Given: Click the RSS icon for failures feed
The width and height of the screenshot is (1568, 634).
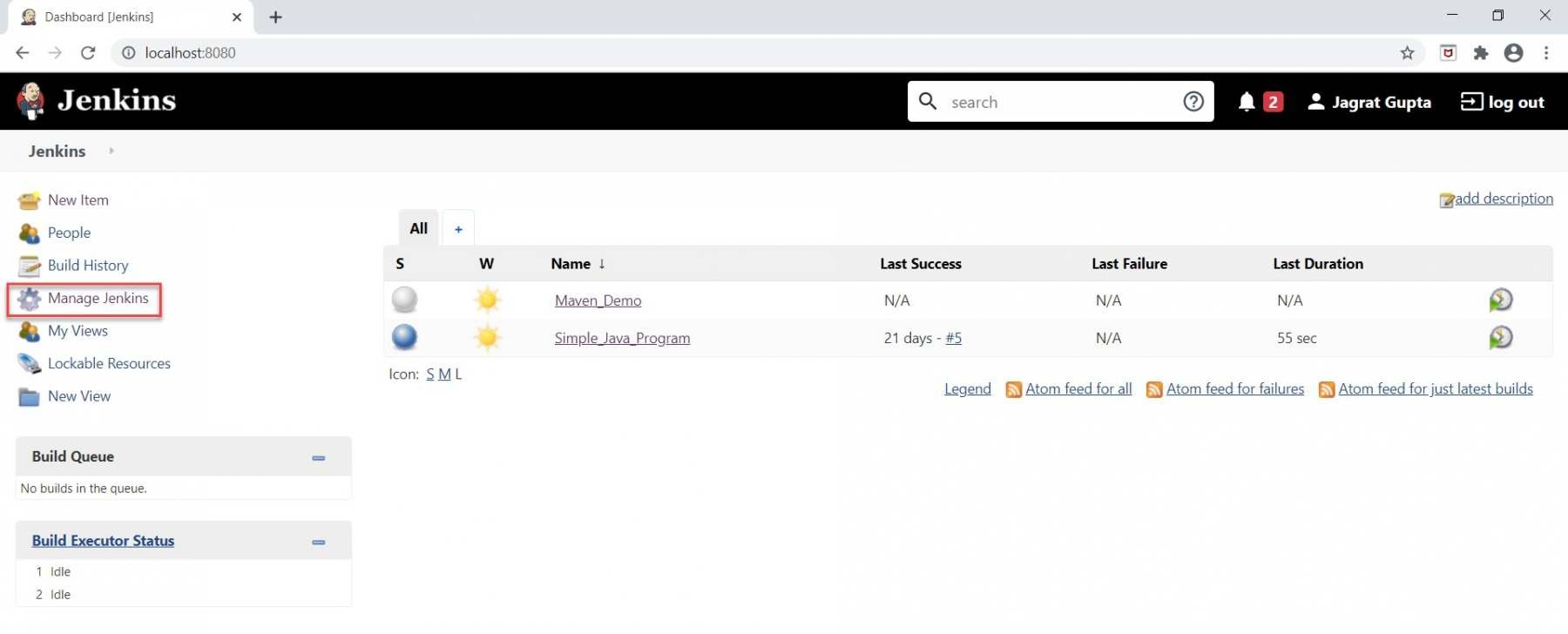Looking at the screenshot, I should tap(1154, 390).
